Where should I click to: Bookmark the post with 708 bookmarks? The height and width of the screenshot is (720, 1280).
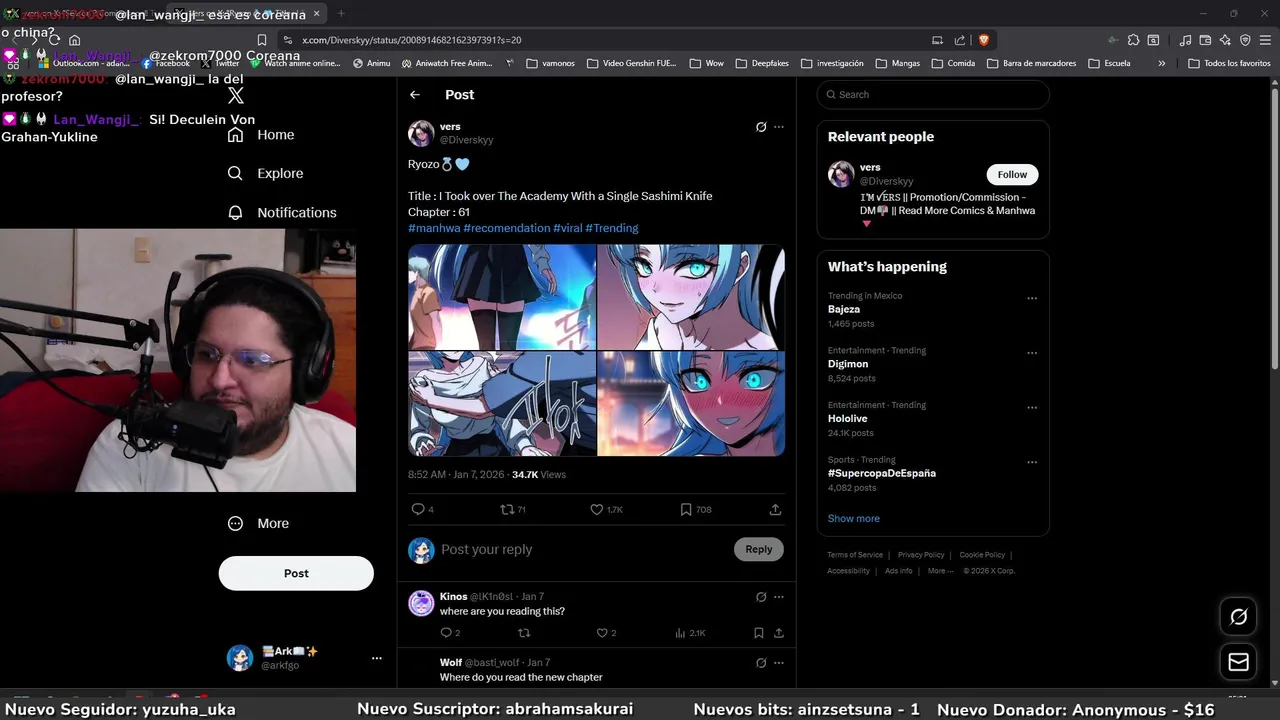pyautogui.click(x=686, y=509)
